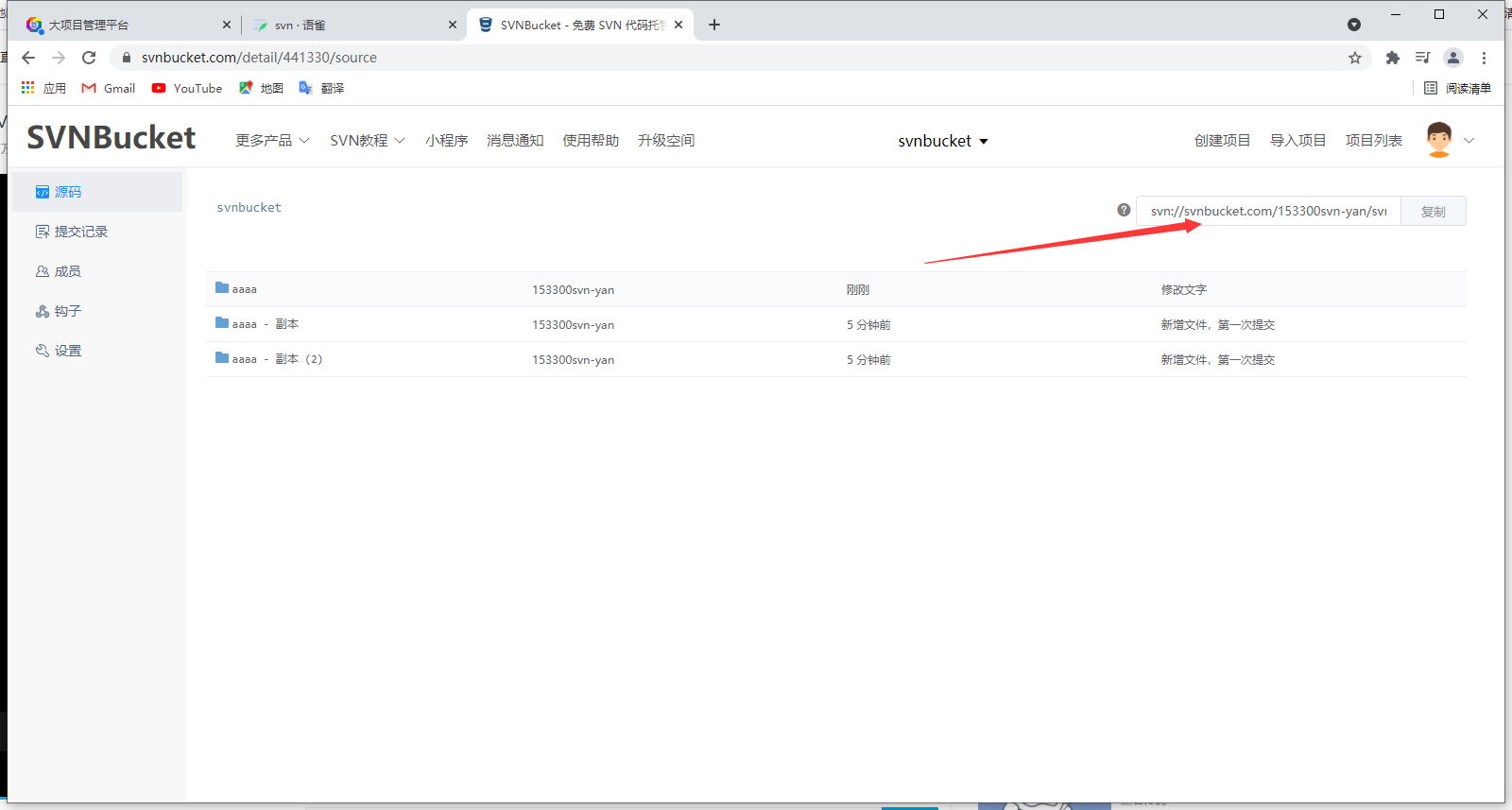Bookmark this page with star icon

tap(1355, 58)
